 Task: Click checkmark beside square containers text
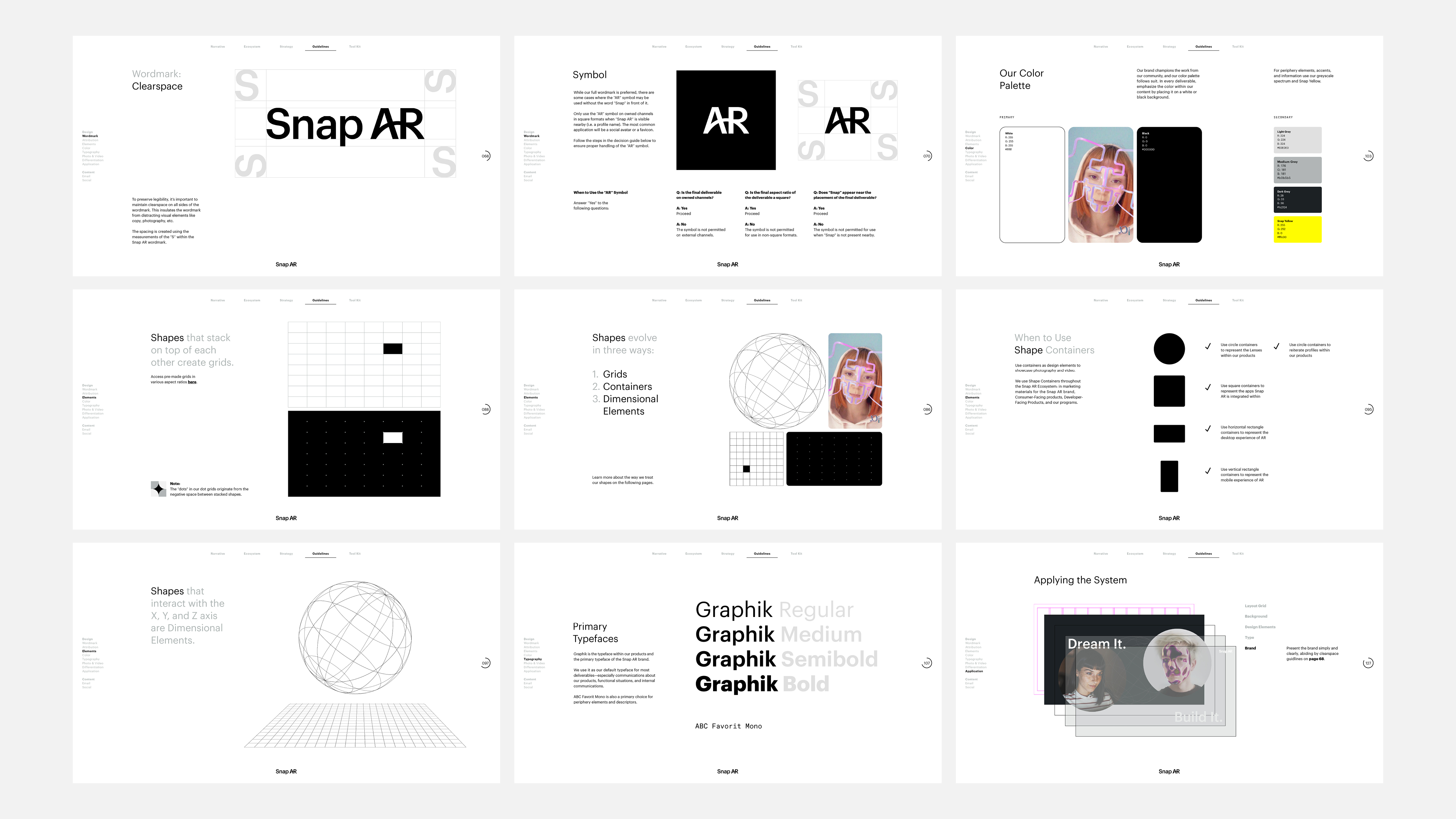(1208, 388)
